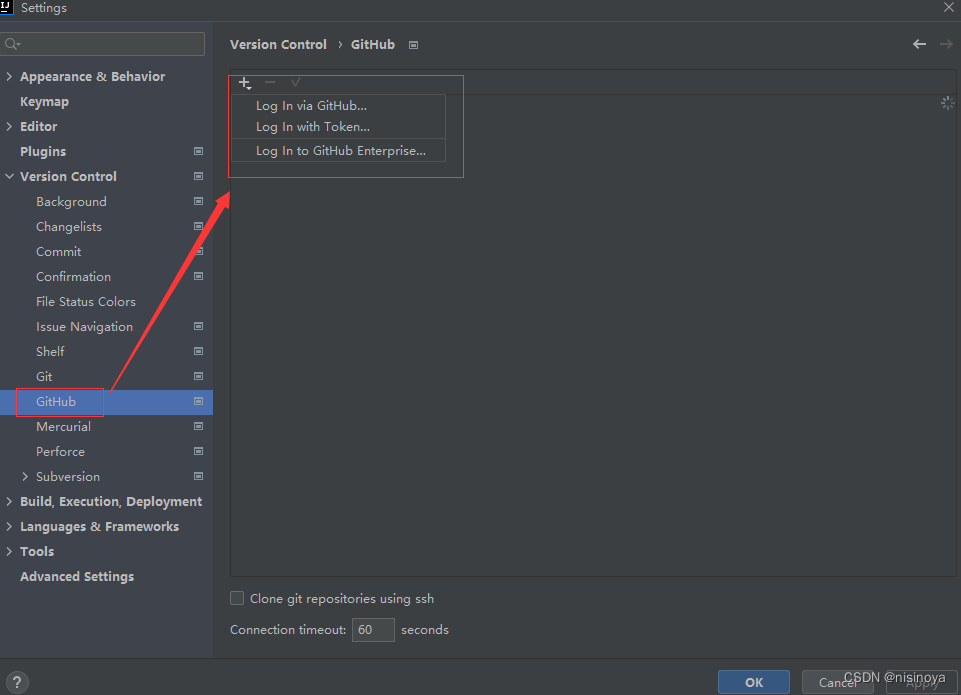Click the Connection timeout field
Screen dimensions: 961x695
373,629
